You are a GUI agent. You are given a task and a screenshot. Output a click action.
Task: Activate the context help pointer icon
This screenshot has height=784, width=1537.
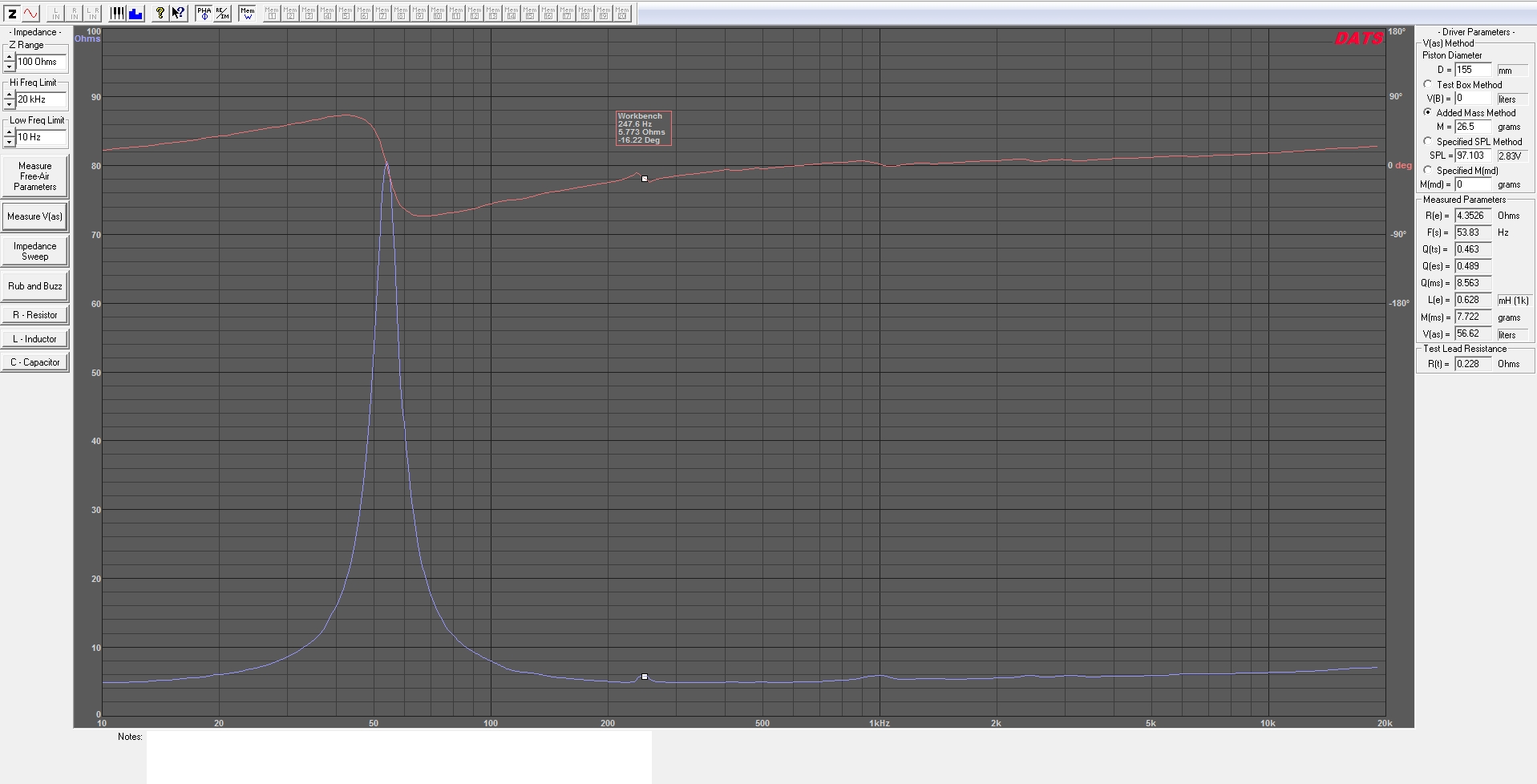[178, 13]
